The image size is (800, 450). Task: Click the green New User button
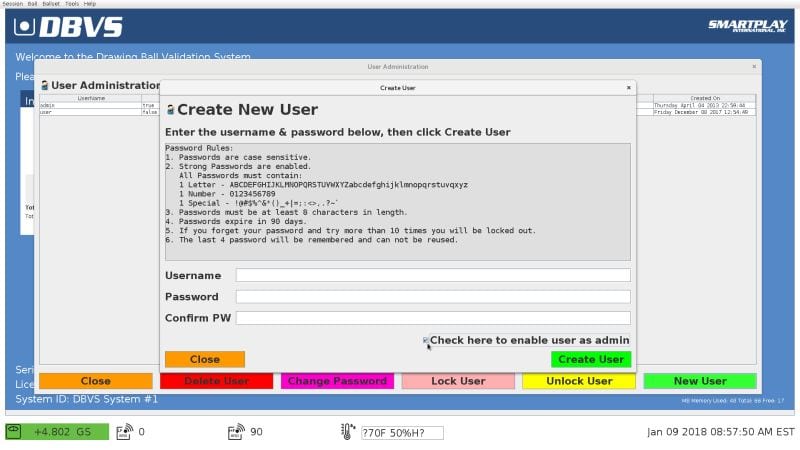pos(700,381)
